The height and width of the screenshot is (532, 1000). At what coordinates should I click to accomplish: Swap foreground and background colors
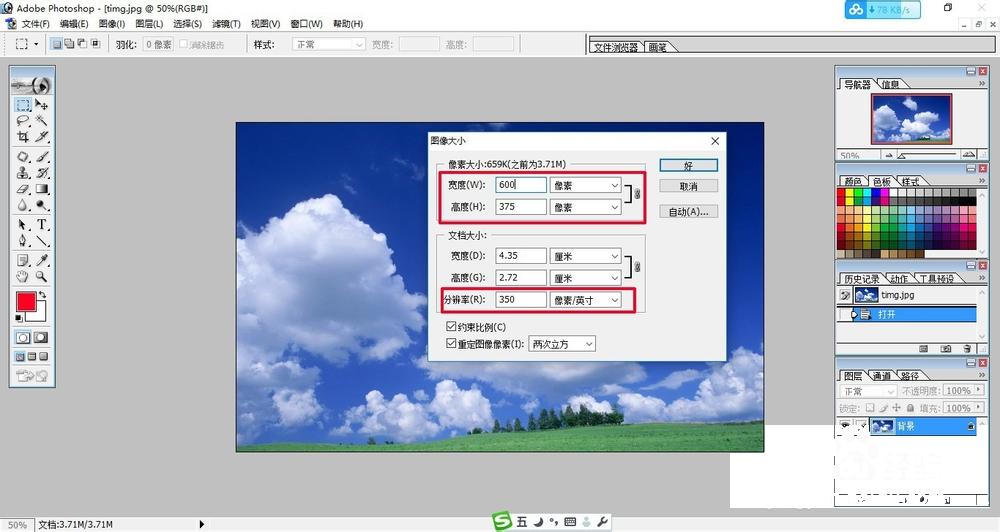point(42,295)
